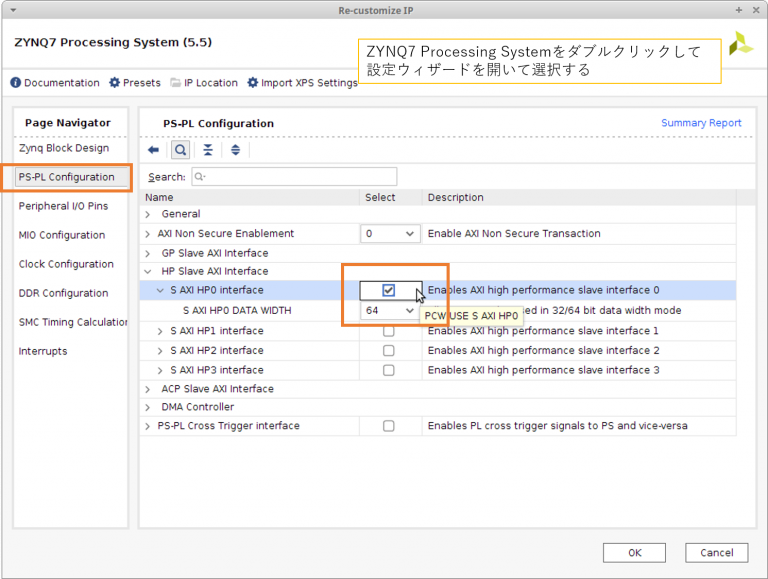Viewport: 768px width, 579px height.
Task: Open the Summary Report link
Action: coord(701,123)
